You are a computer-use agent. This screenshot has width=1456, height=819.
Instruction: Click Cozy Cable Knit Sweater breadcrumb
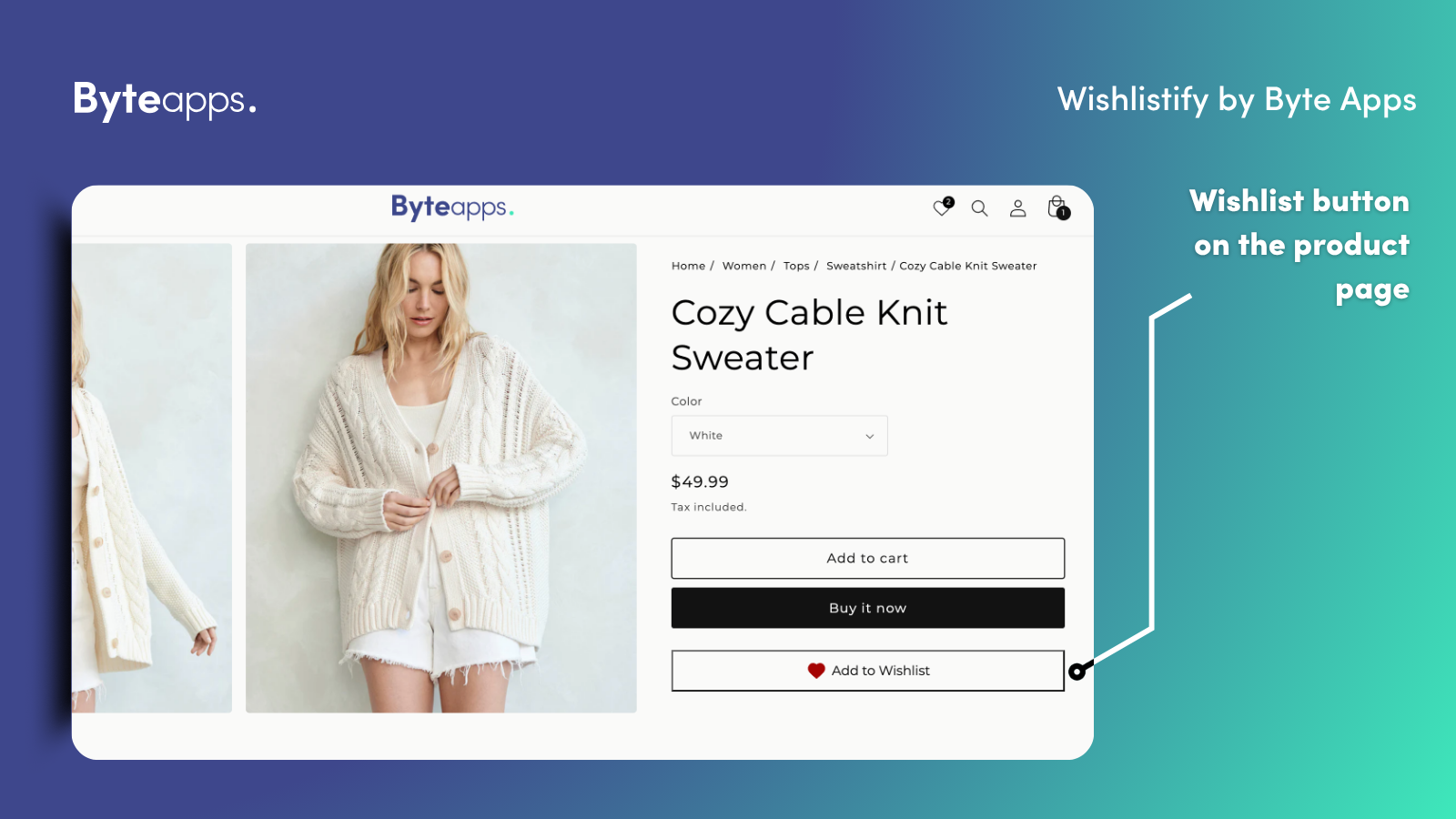click(968, 266)
